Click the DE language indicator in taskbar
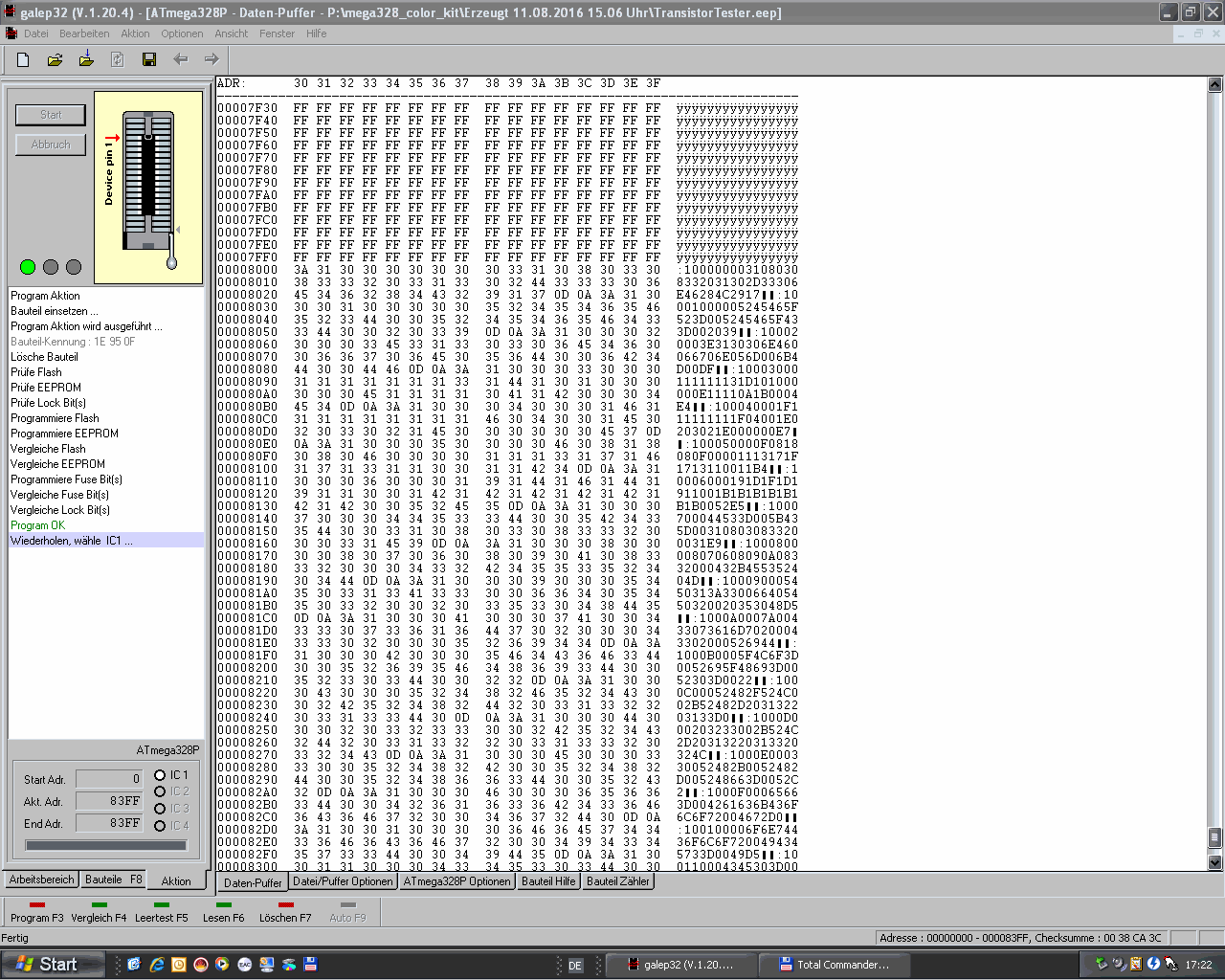 pos(575,966)
